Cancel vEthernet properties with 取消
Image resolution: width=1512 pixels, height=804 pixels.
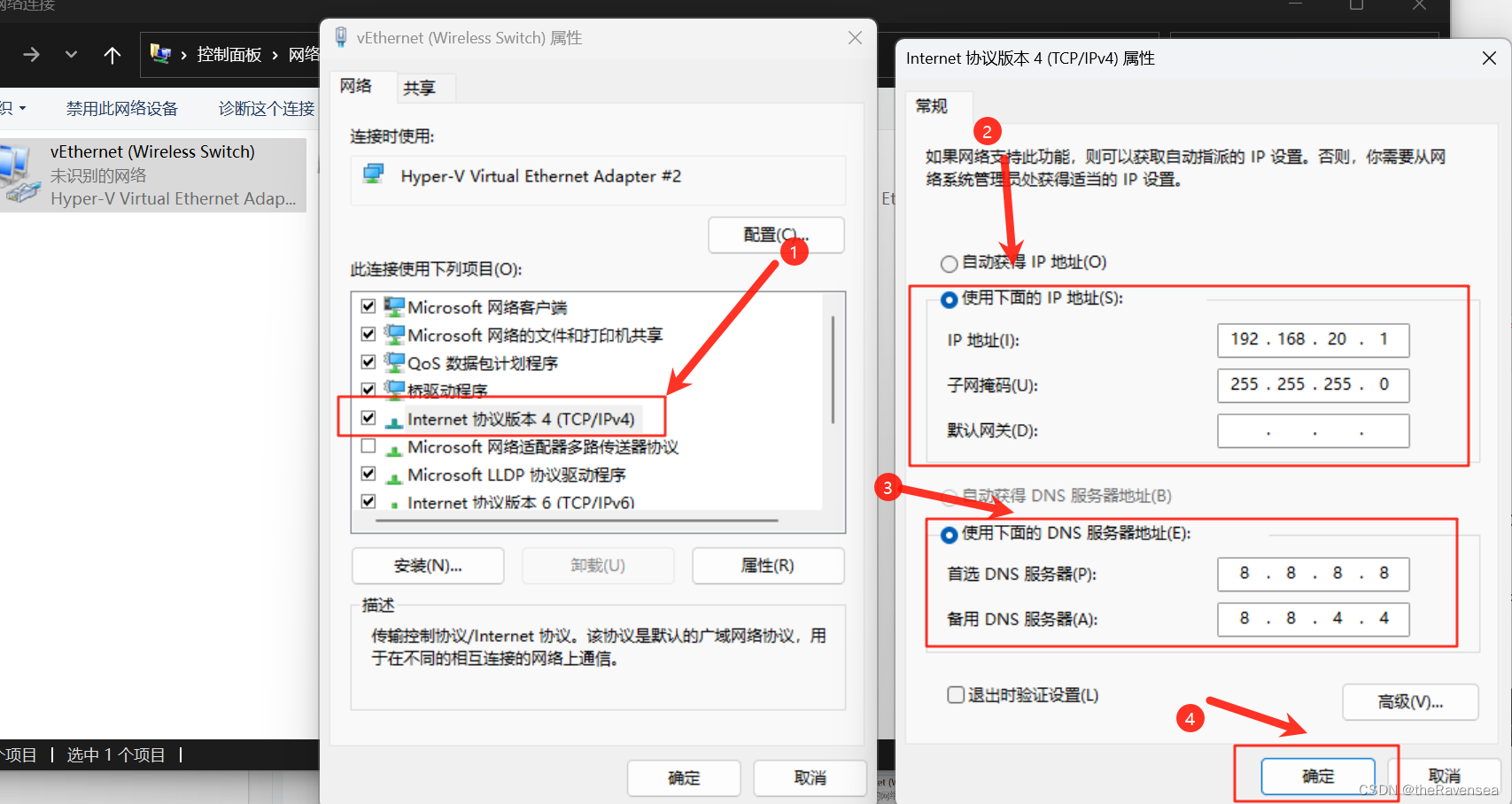(x=810, y=777)
